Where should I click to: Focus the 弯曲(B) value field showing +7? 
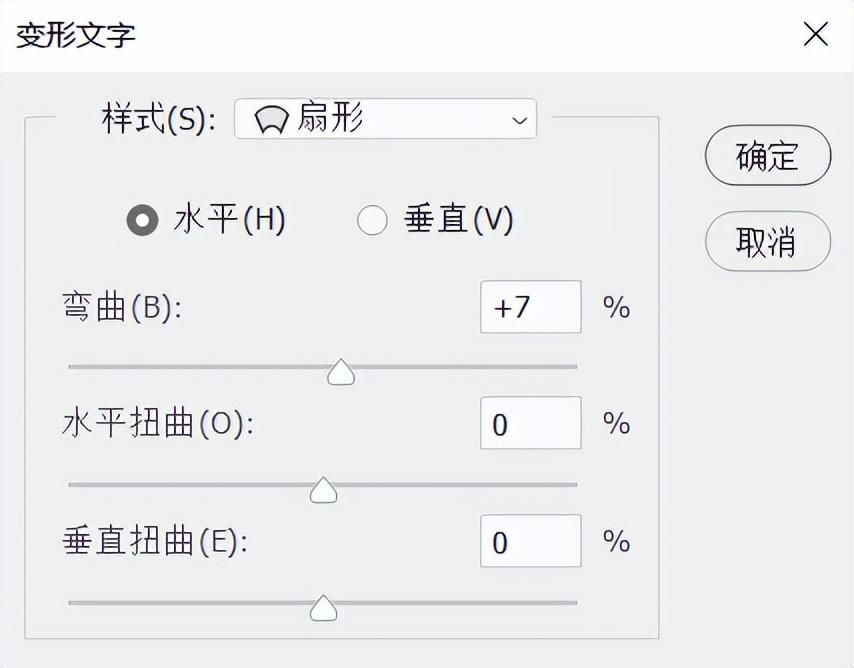pyautogui.click(x=530, y=307)
